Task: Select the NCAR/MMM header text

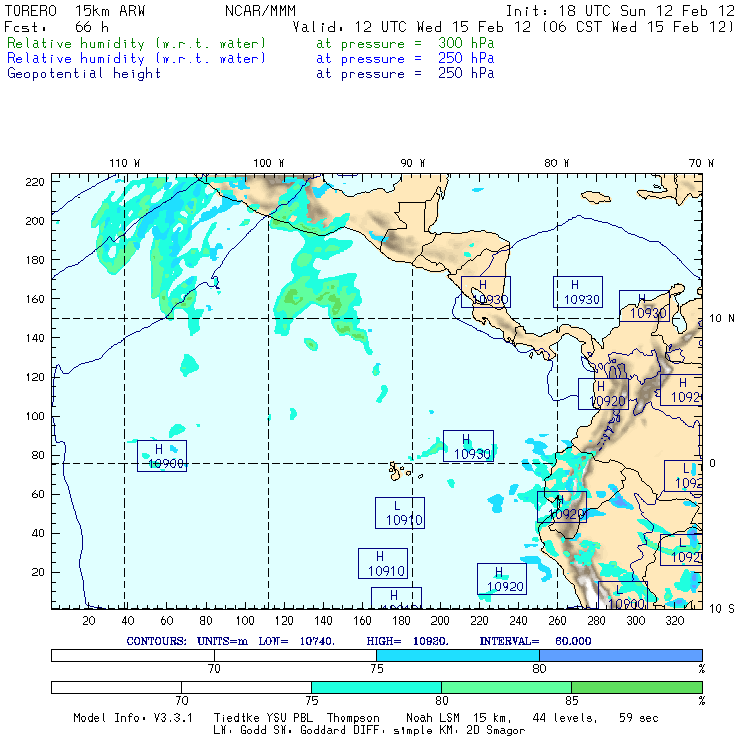Action: tap(260, 10)
